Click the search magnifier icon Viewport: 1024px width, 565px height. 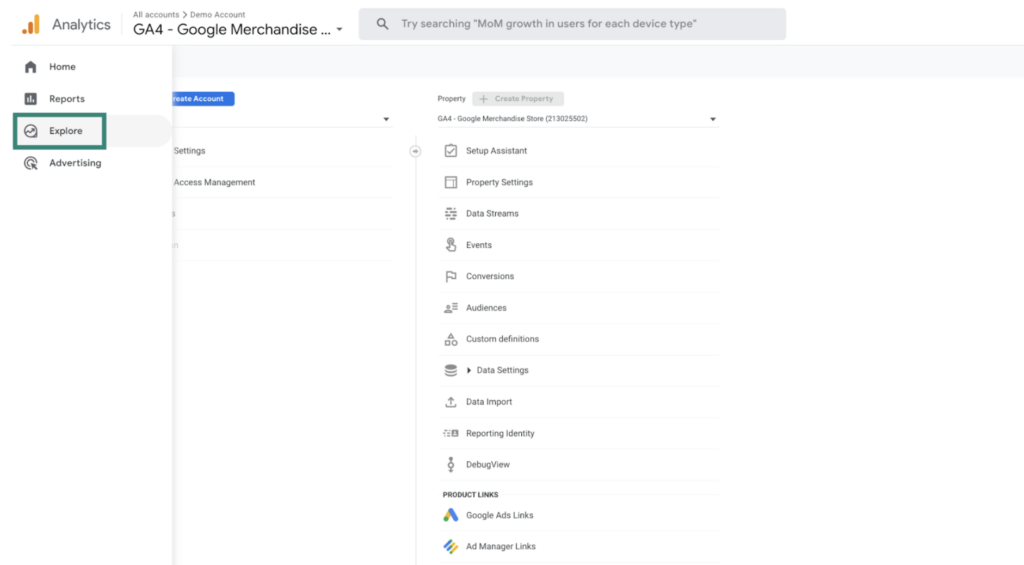[x=383, y=24]
